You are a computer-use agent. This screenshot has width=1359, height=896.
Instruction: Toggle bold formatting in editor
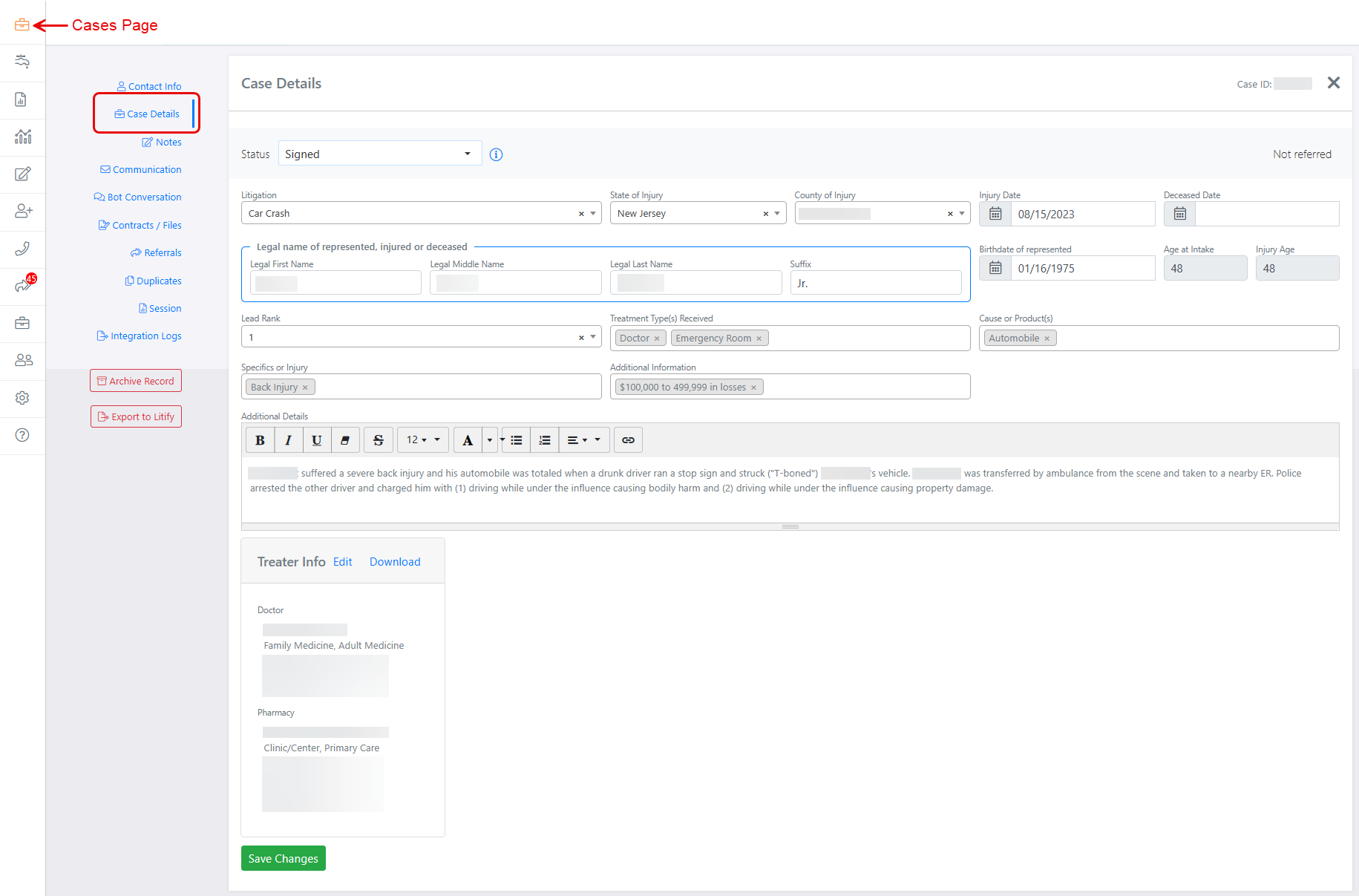click(x=260, y=440)
